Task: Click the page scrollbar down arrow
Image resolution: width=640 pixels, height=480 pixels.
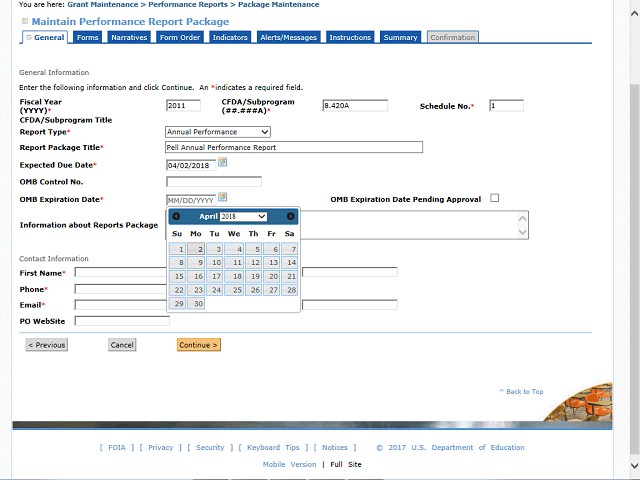Action: pos(634,465)
